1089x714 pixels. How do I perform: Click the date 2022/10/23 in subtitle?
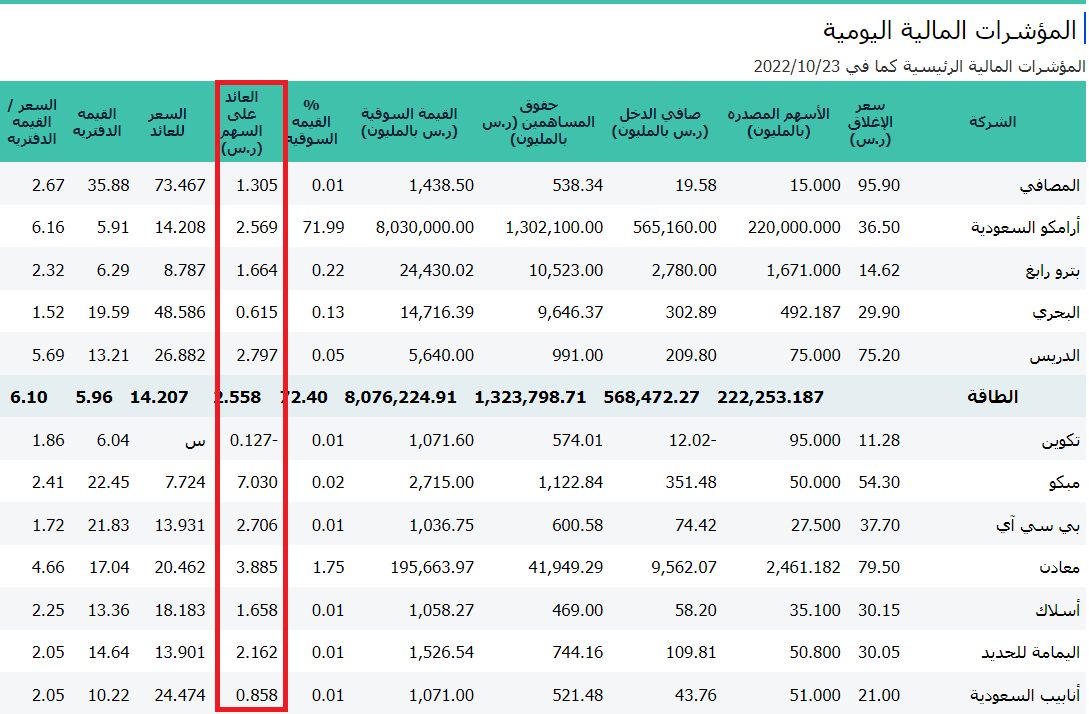click(797, 67)
